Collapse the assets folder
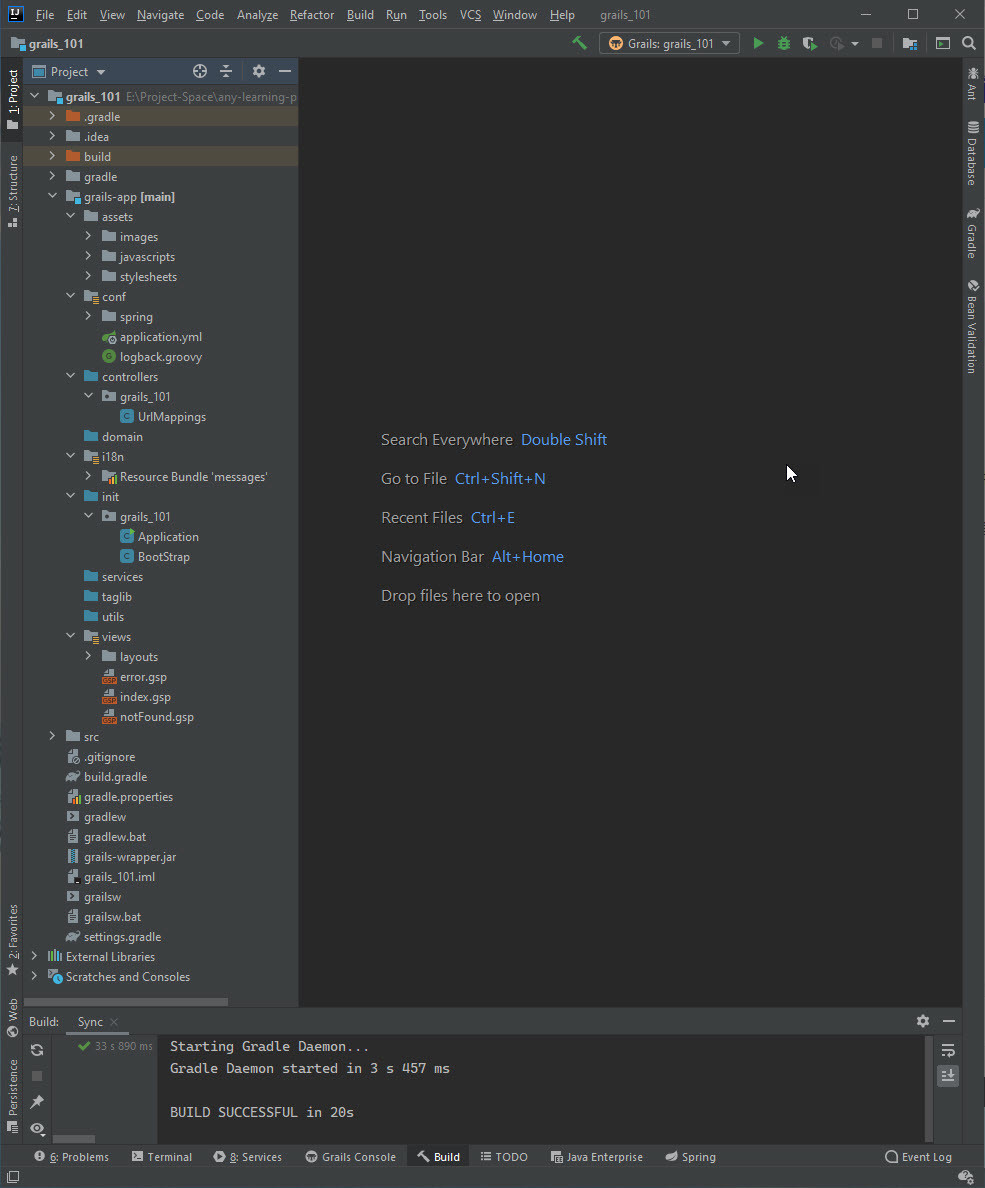Image resolution: width=985 pixels, height=1188 pixels. pos(70,216)
